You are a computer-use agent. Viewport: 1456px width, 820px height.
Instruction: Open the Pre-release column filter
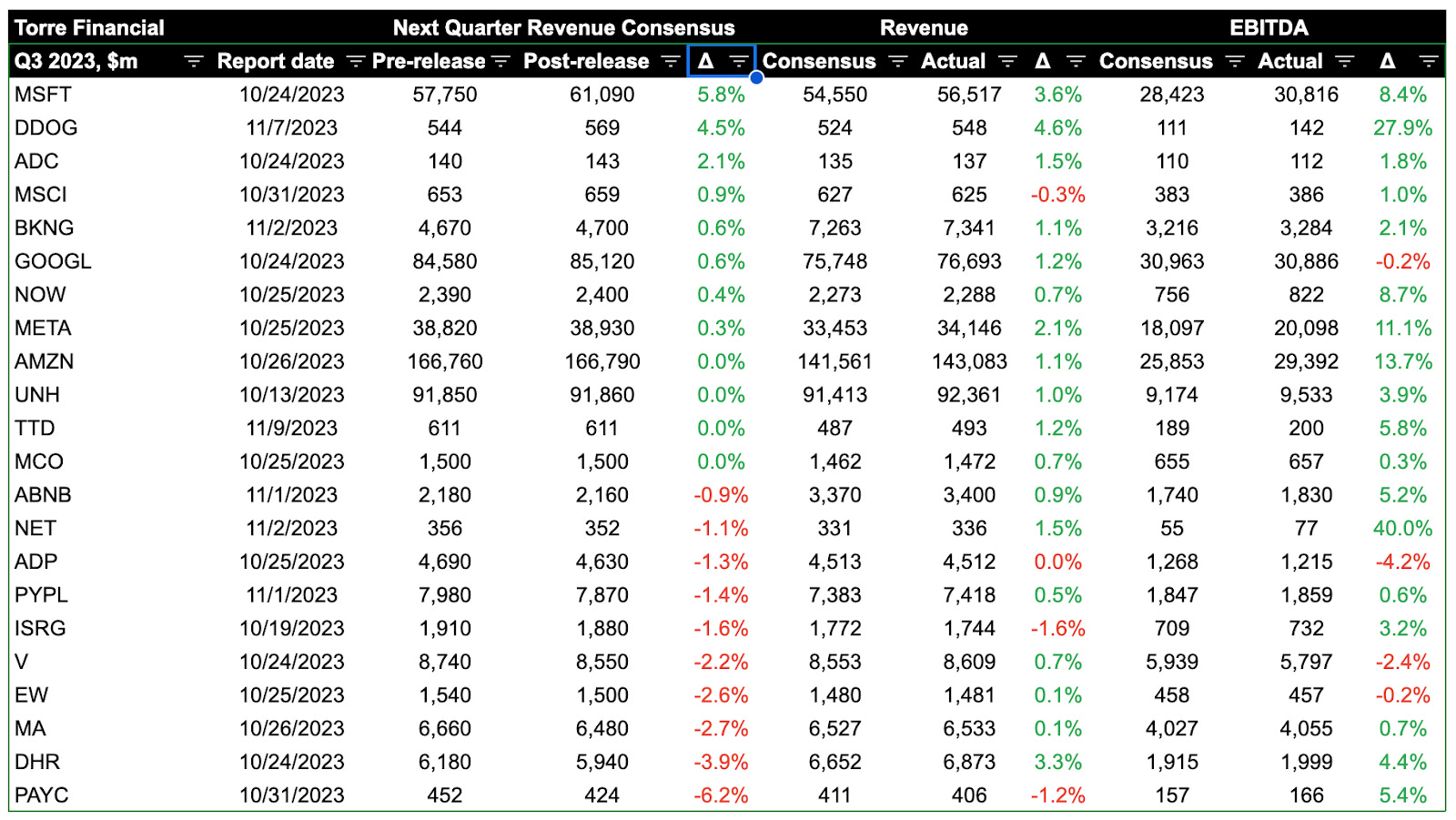pos(500,61)
